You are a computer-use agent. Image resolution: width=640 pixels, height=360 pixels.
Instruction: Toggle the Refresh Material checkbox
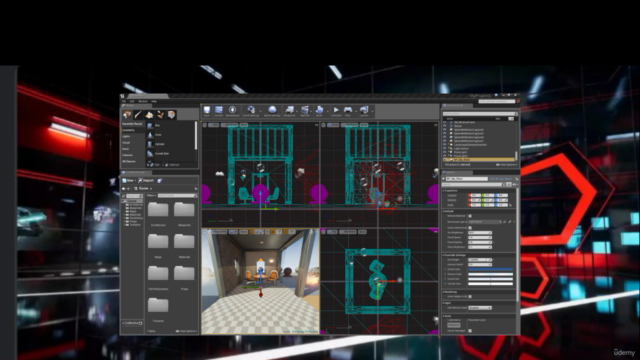(x=470, y=216)
